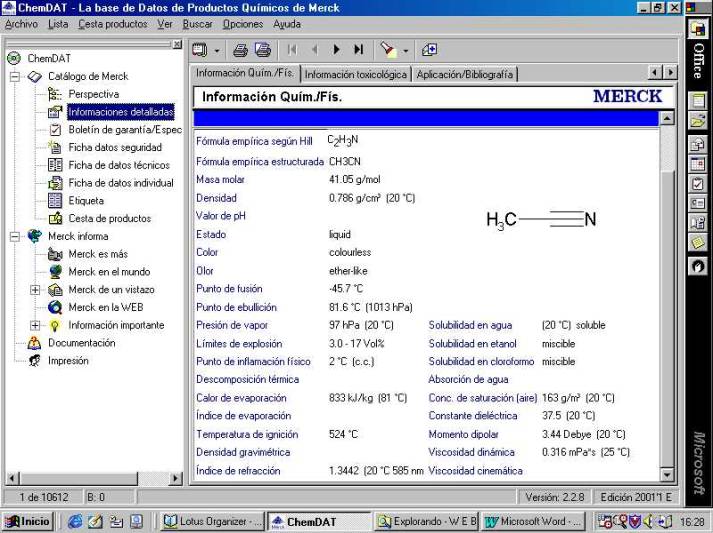Image resolution: width=713 pixels, height=533 pixels.
Task: Collapse the Catálogo de Merck node
Action: 14,76
